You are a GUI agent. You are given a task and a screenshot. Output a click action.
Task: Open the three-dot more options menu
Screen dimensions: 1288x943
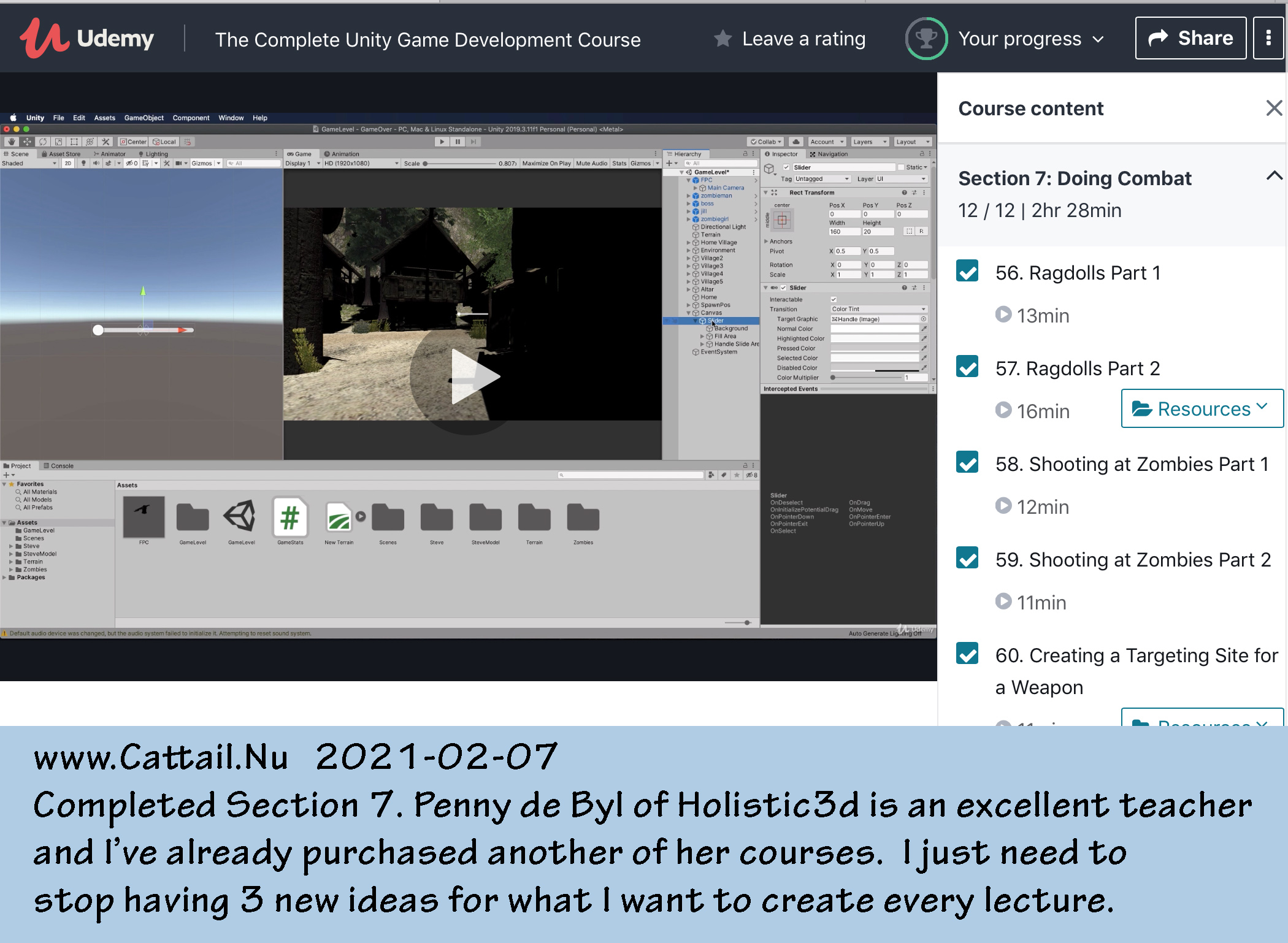1268,38
